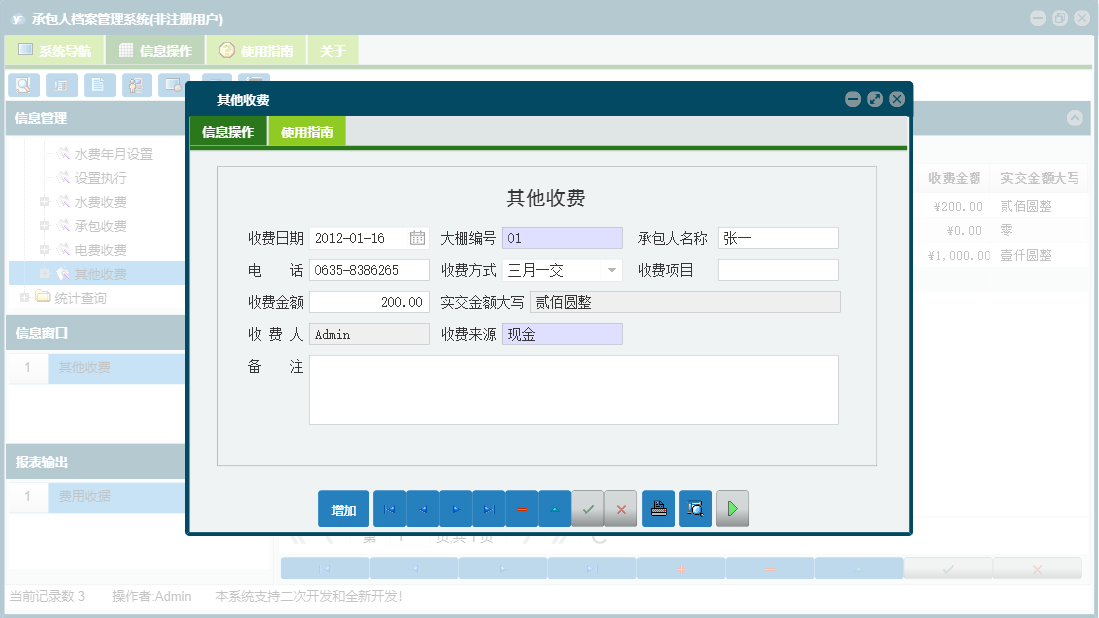
Task: Go to the previous record with the arrow icon
Action: coord(423,508)
